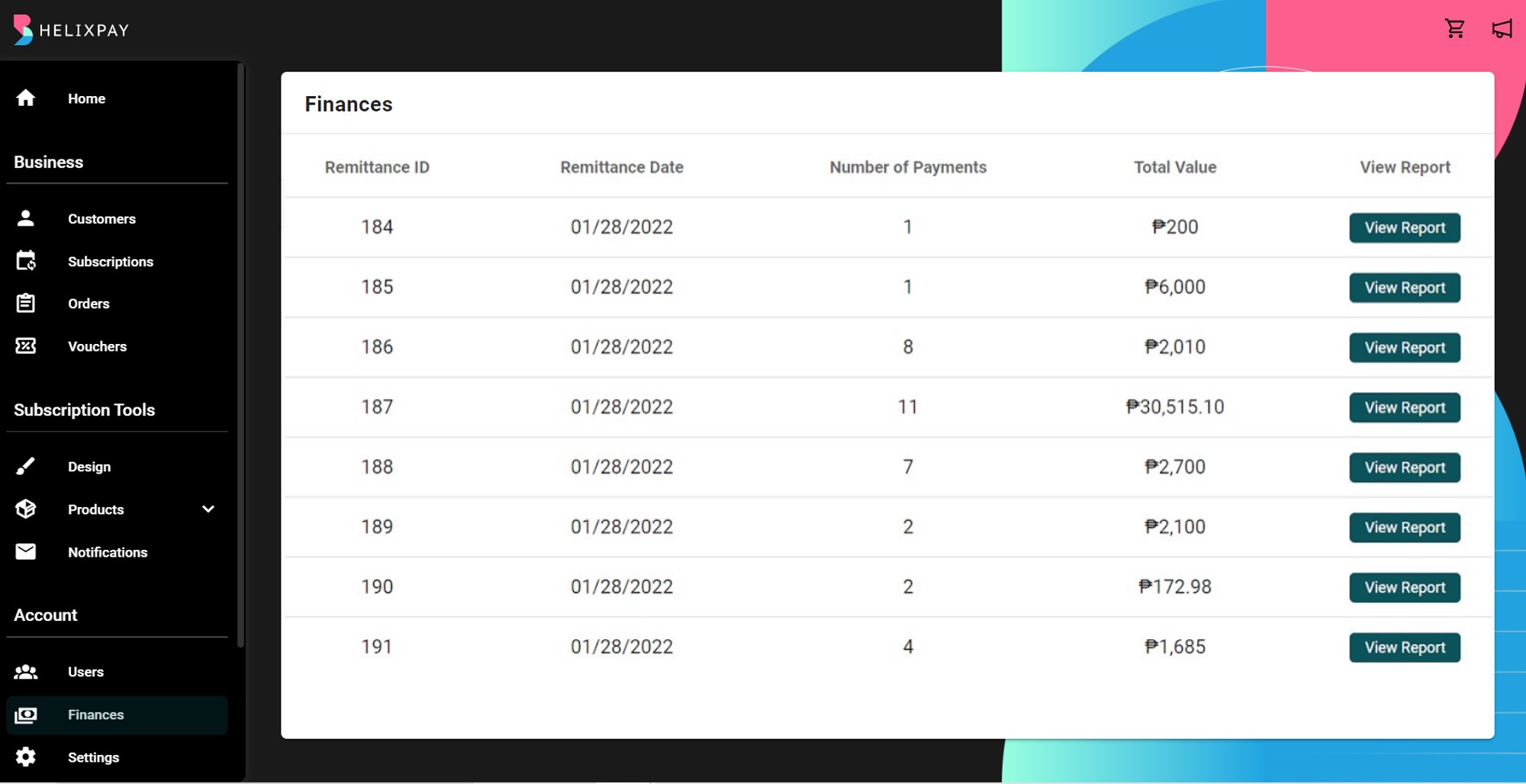This screenshot has height=784, width=1526.
Task: Click the Customers person icon
Action: pos(26,219)
